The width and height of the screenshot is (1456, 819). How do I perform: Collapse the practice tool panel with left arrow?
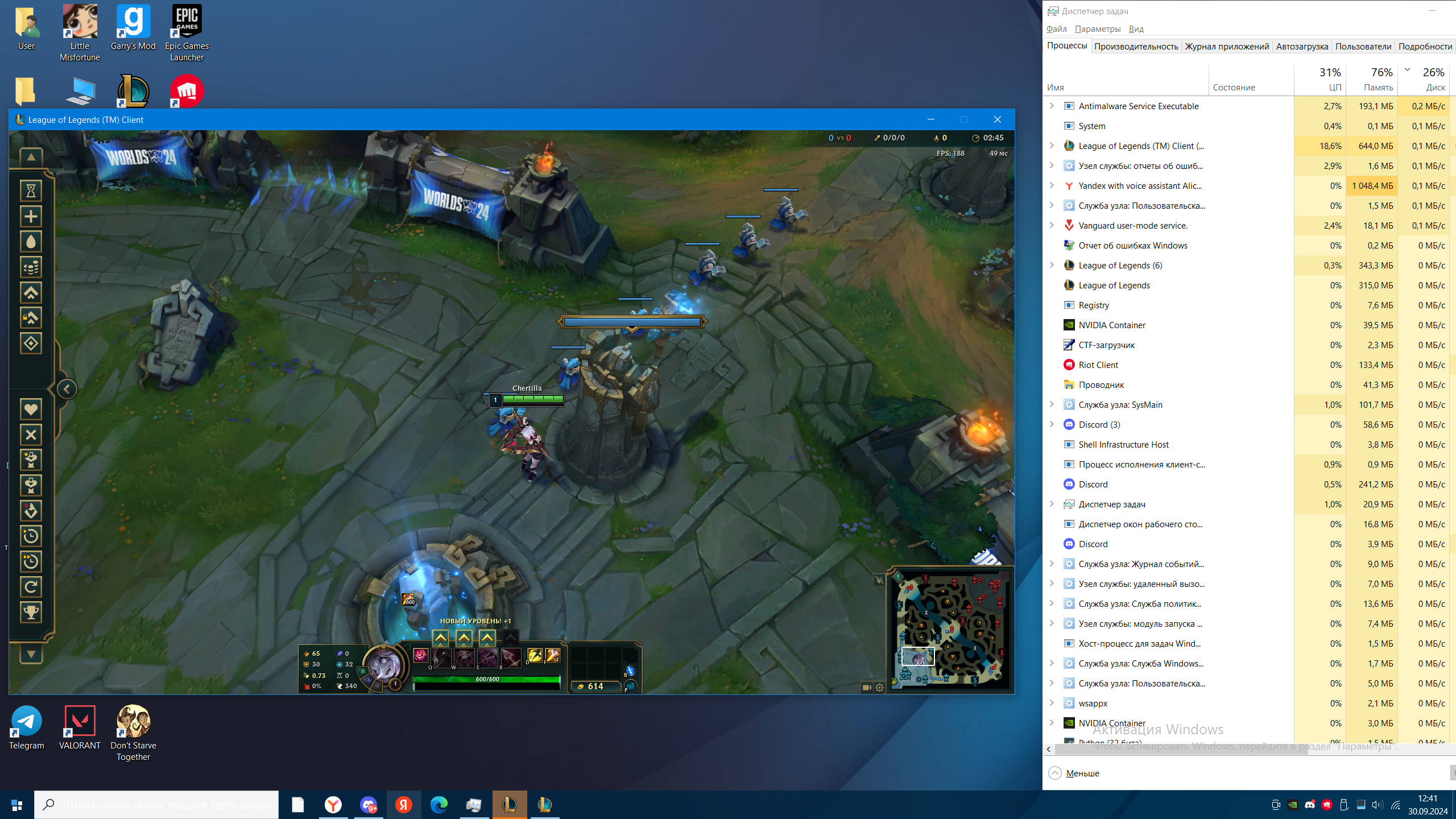[x=67, y=389]
